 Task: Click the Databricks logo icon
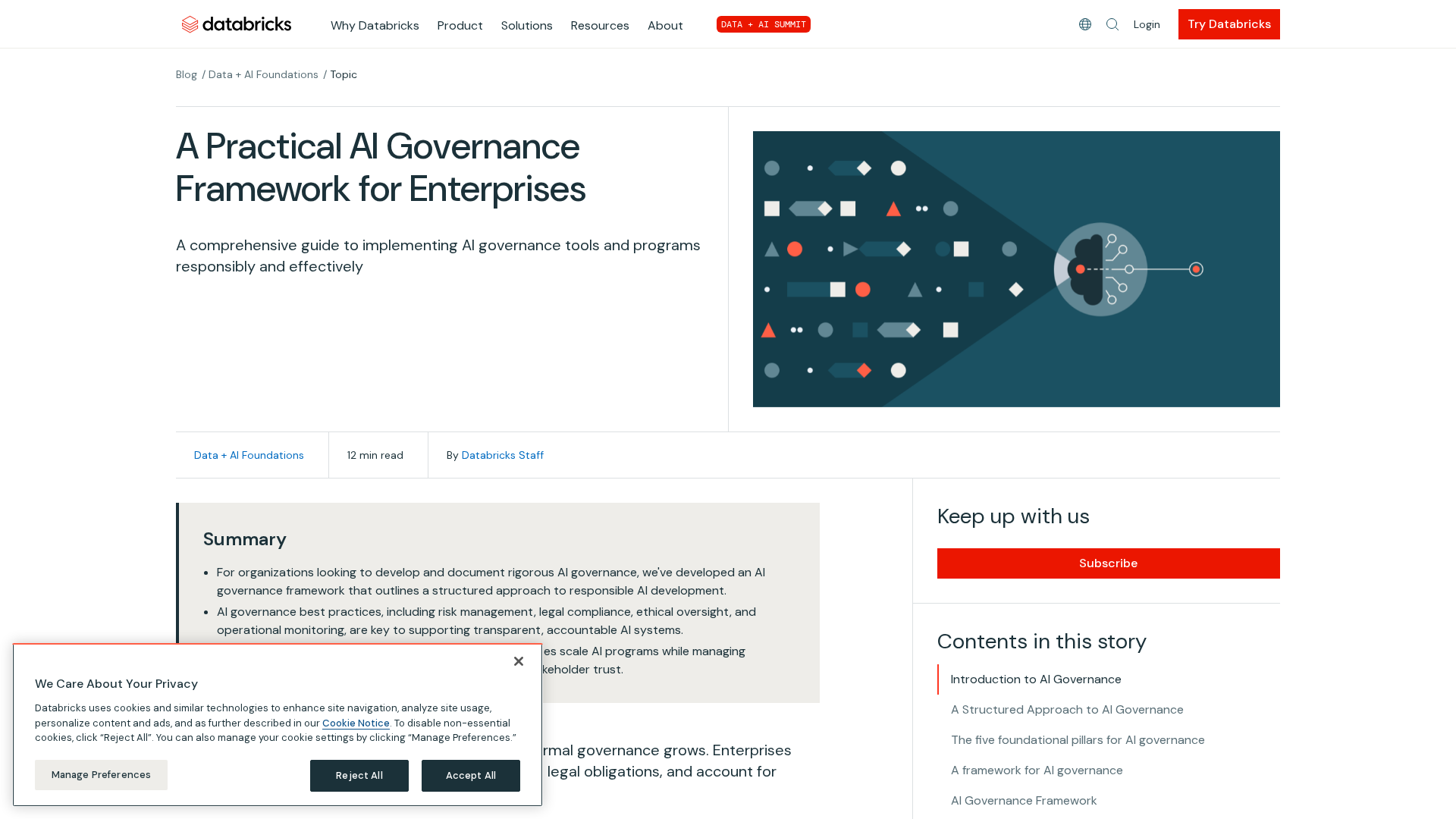[x=190, y=25]
